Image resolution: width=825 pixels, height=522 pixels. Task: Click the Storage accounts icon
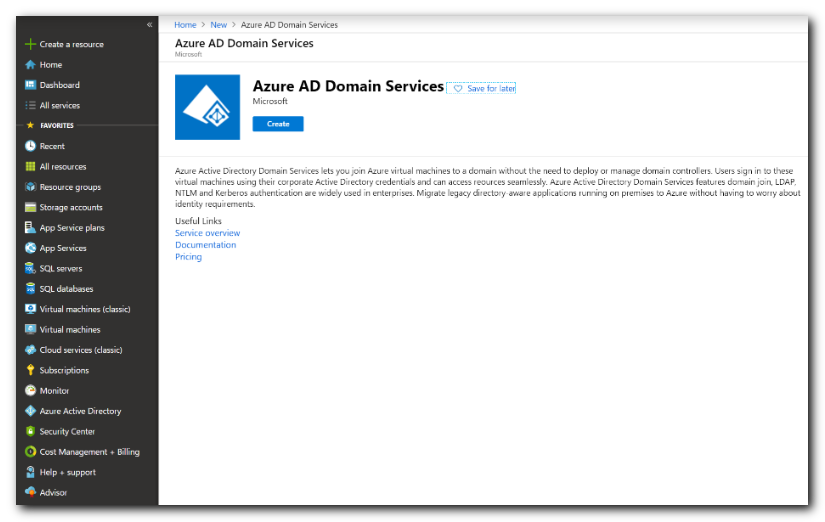[x=31, y=207]
